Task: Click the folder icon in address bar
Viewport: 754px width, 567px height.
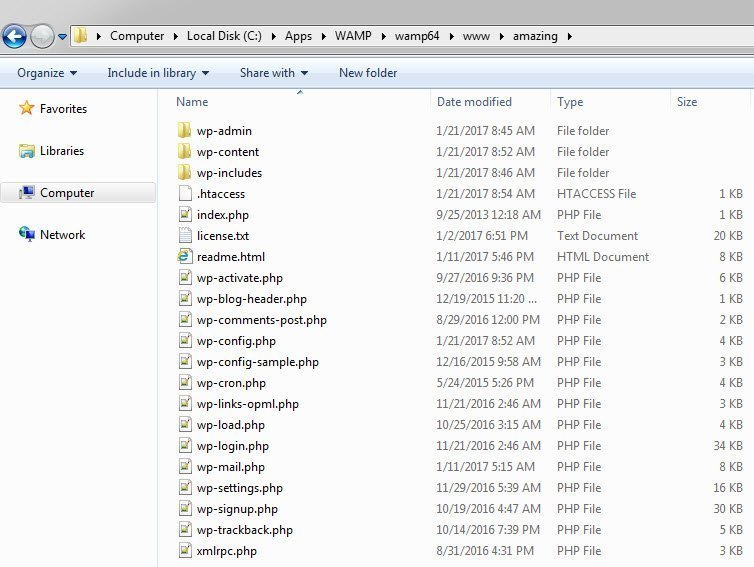Action: 81,36
